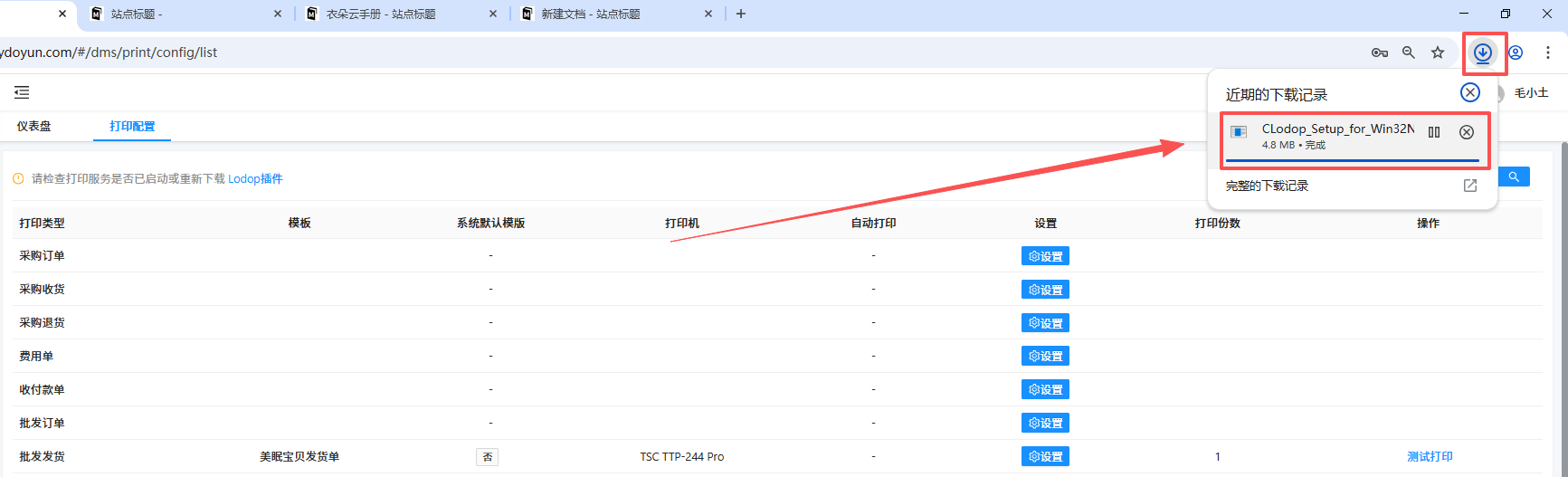Cancel the CLodop_Setup download item
The height and width of the screenshot is (477, 1568).
pos(1467,132)
